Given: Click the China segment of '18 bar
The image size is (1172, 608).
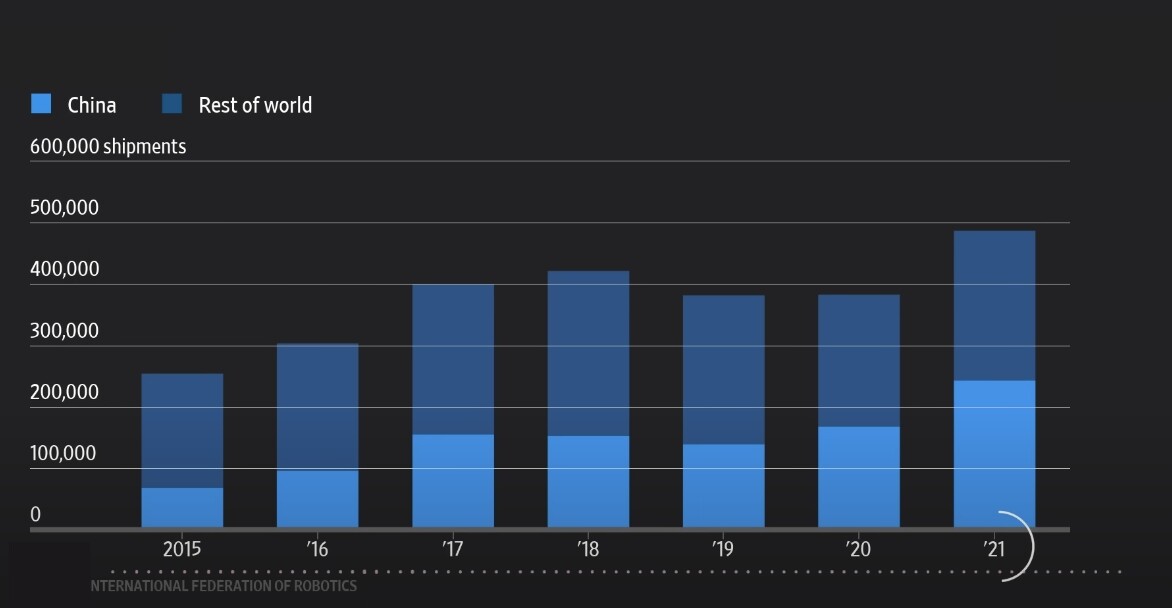Looking at the screenshot, I should click(x=588, y=481).
